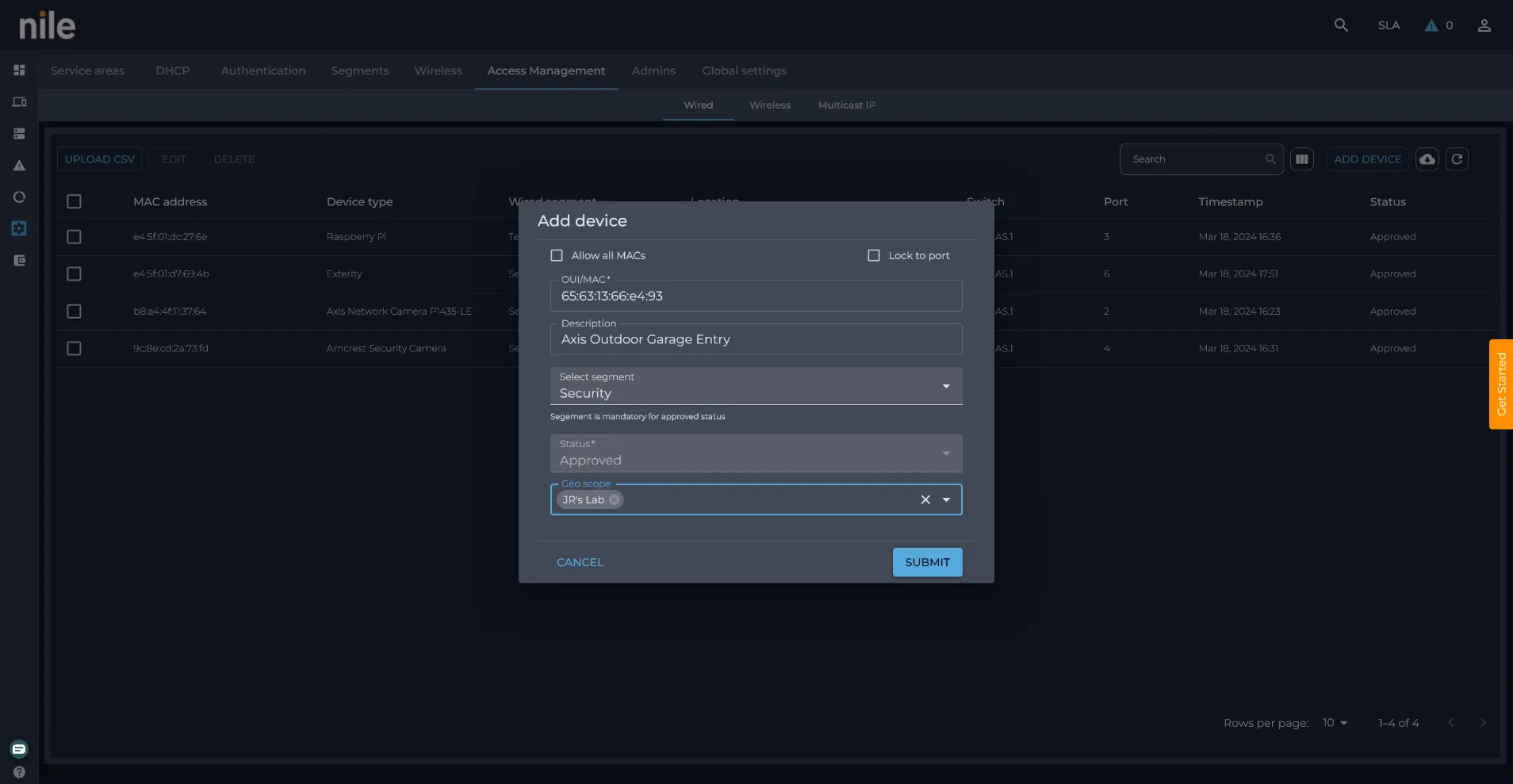Tick the select-all checkbox in table header
Viewport: 1513px width, 784px height.
coord(74,202)
